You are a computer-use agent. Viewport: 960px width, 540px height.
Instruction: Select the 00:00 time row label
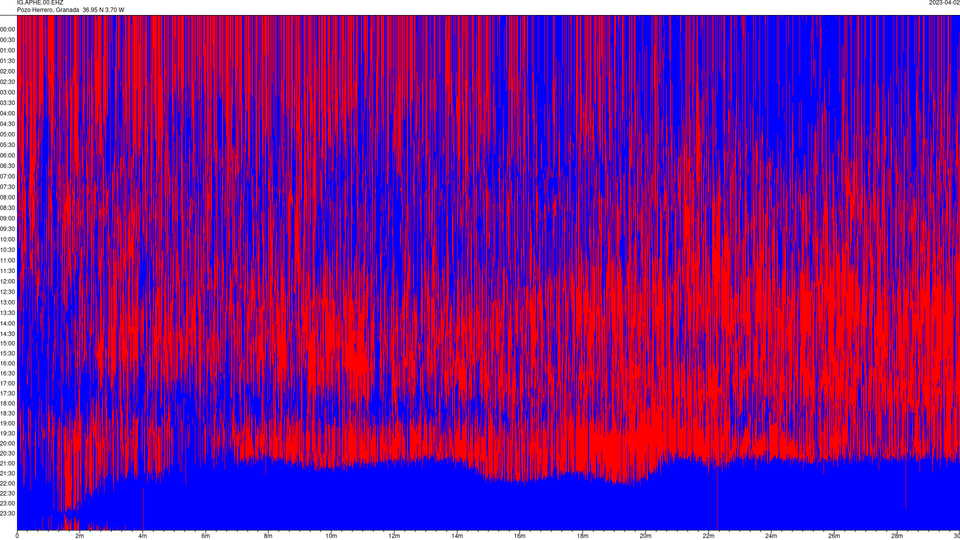coord(7,29)
